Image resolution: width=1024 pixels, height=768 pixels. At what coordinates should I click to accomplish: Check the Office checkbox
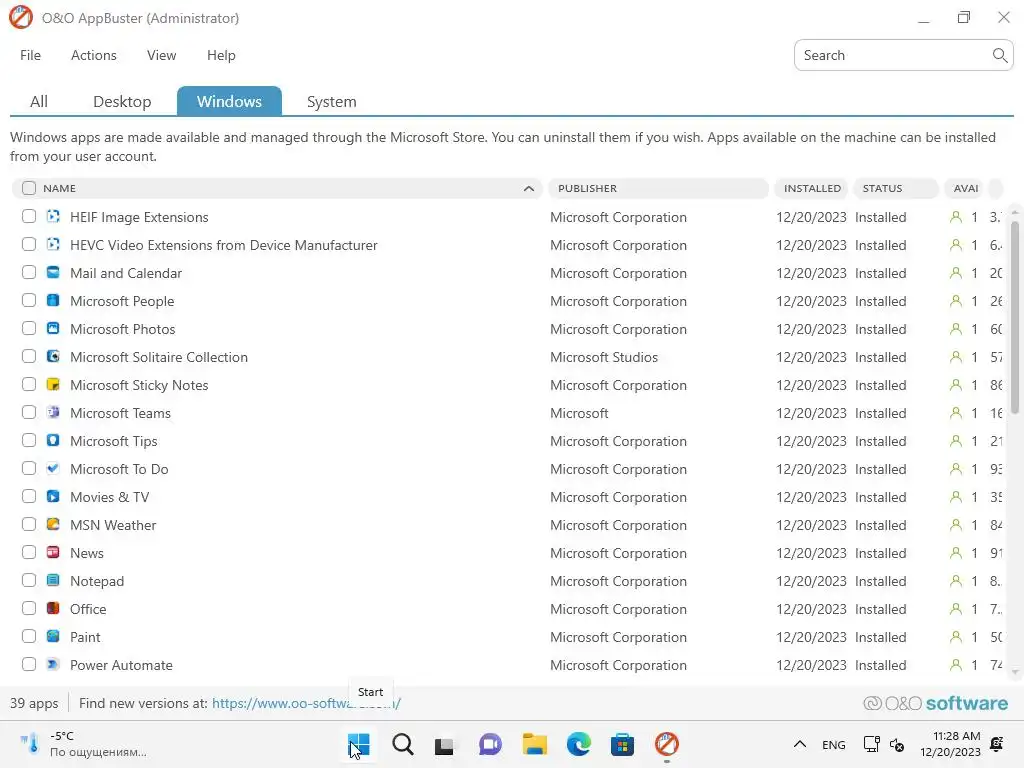(x=29, y=608)
